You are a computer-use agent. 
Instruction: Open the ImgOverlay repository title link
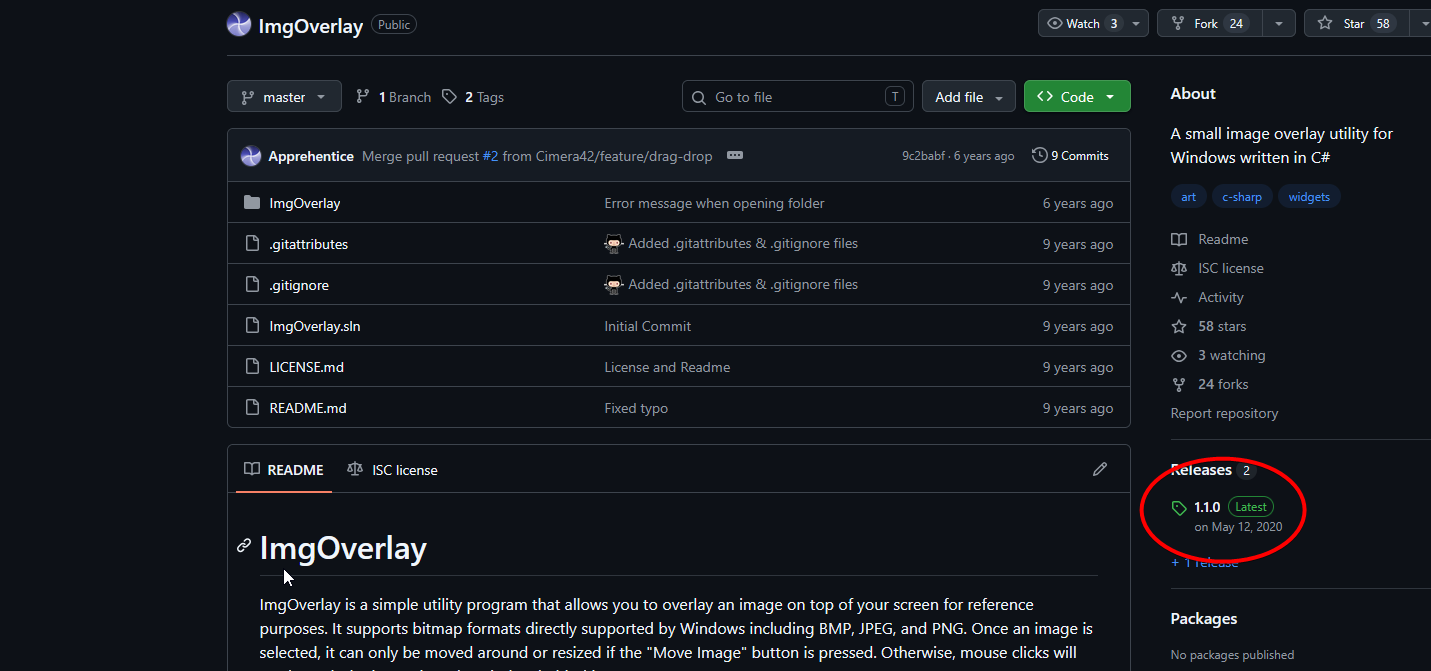tap(311, 26)
